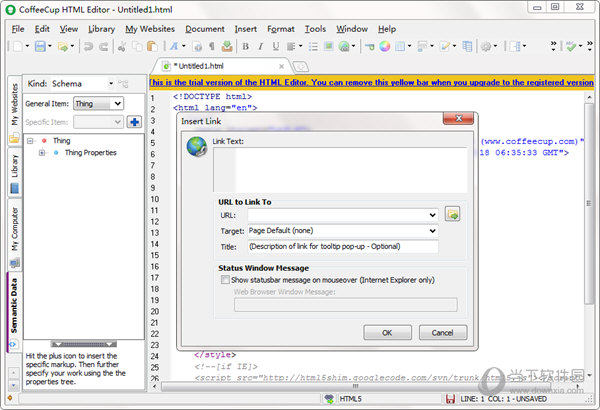Open the Help menu

[x=387, y=29]
